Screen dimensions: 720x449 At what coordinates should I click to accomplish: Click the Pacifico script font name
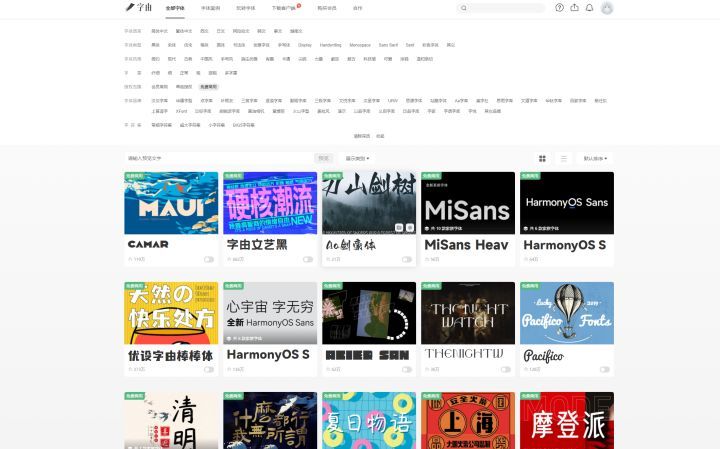(544, 356)
